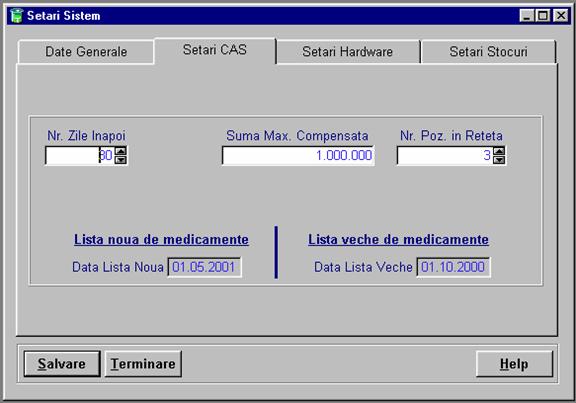Focus the Nr. Zile Inapoi input field
The image size is (576, 403).
pyautogui.click(x=80, y=155)
